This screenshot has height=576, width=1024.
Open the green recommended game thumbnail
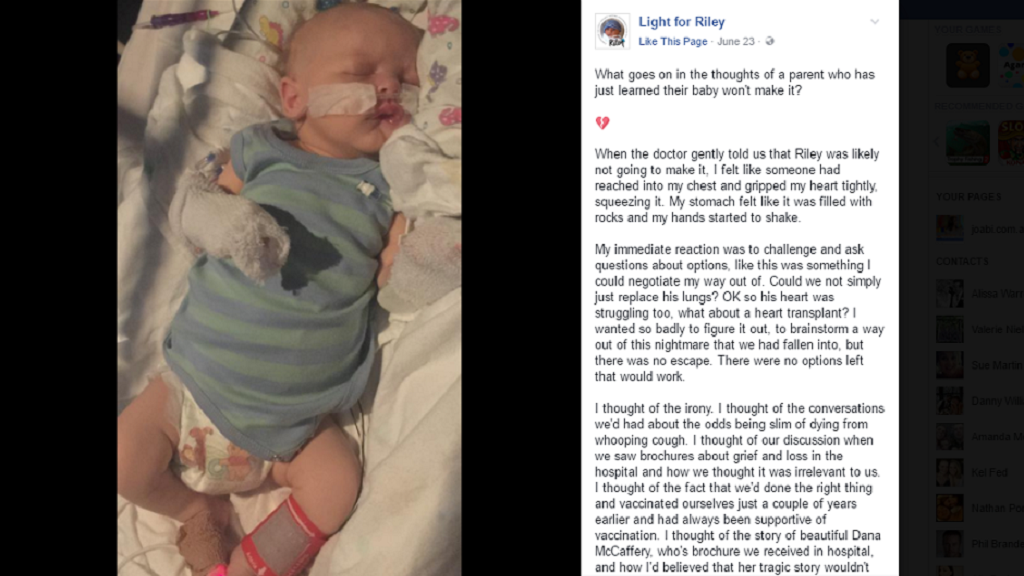pos(967,142)
